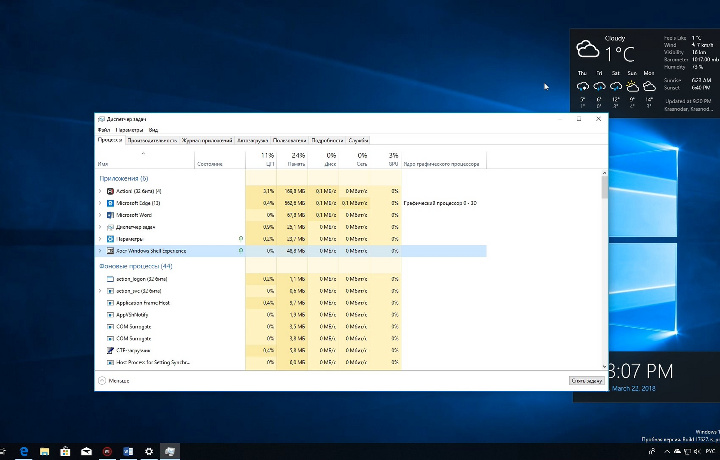
Task: Click the Application Frame Host icon
Action: (110, 303)
